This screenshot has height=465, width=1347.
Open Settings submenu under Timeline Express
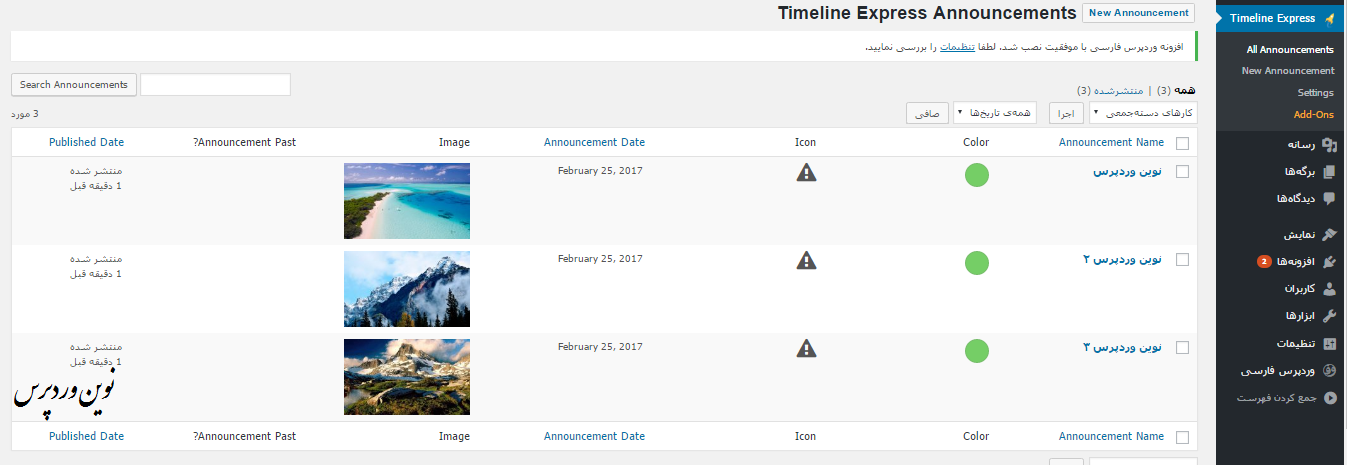pos(1316,93)
